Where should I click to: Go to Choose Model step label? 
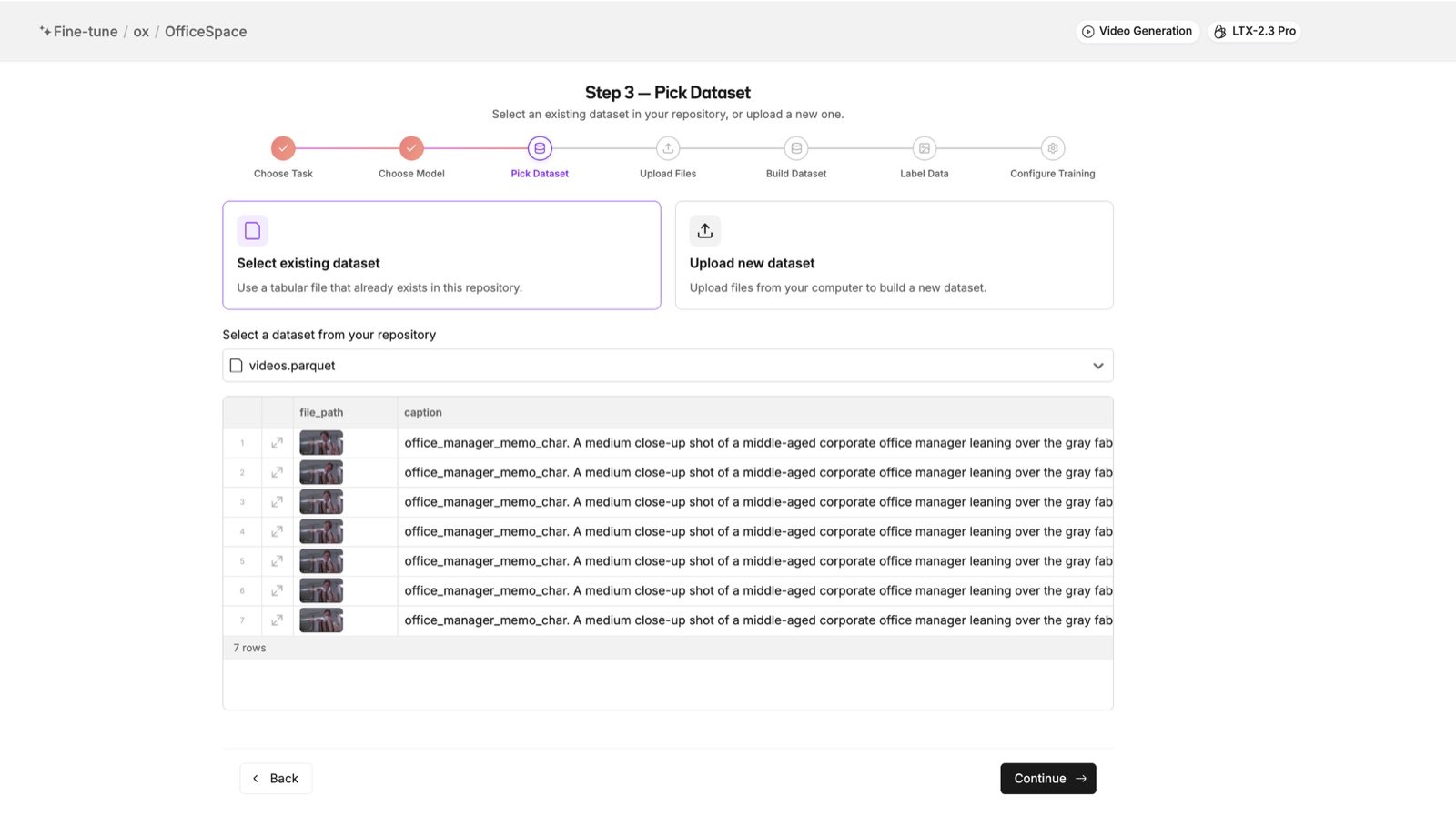click(411, 174)
